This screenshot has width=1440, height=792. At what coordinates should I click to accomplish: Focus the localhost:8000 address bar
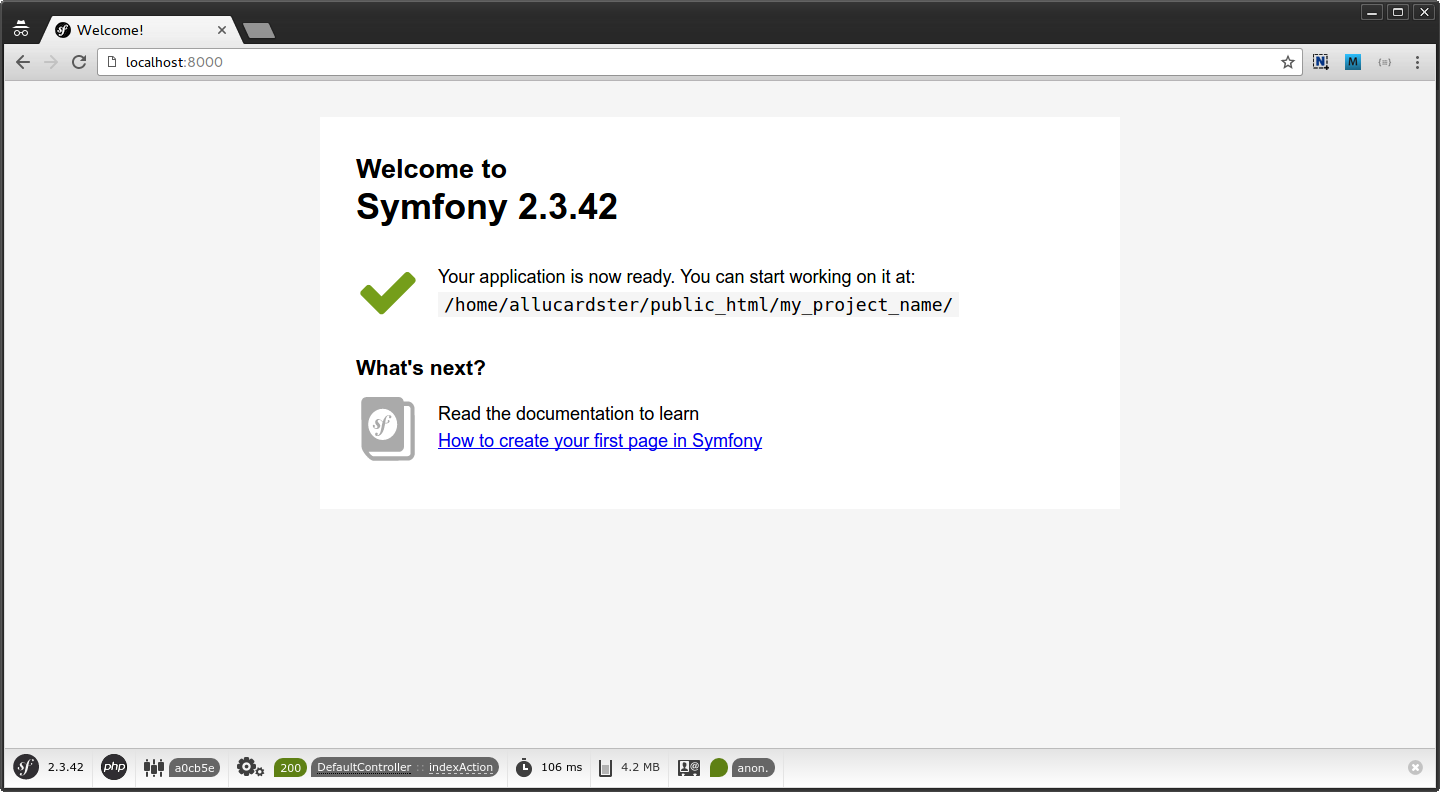tap(700, 62)
